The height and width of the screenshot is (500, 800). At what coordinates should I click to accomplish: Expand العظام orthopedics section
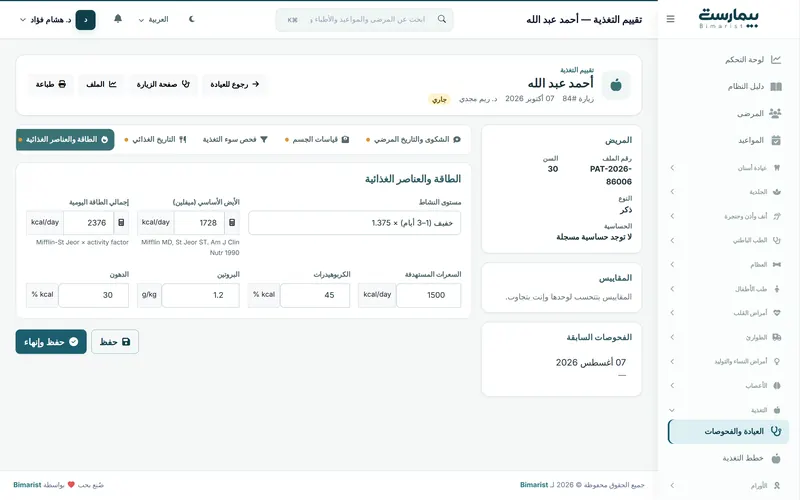pos(728,264)
